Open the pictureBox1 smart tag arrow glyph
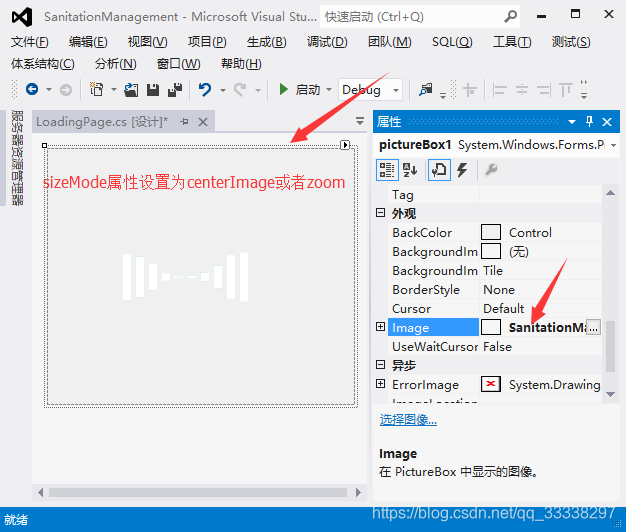This screenshot has height=532, width=626. tap(345, 145)
